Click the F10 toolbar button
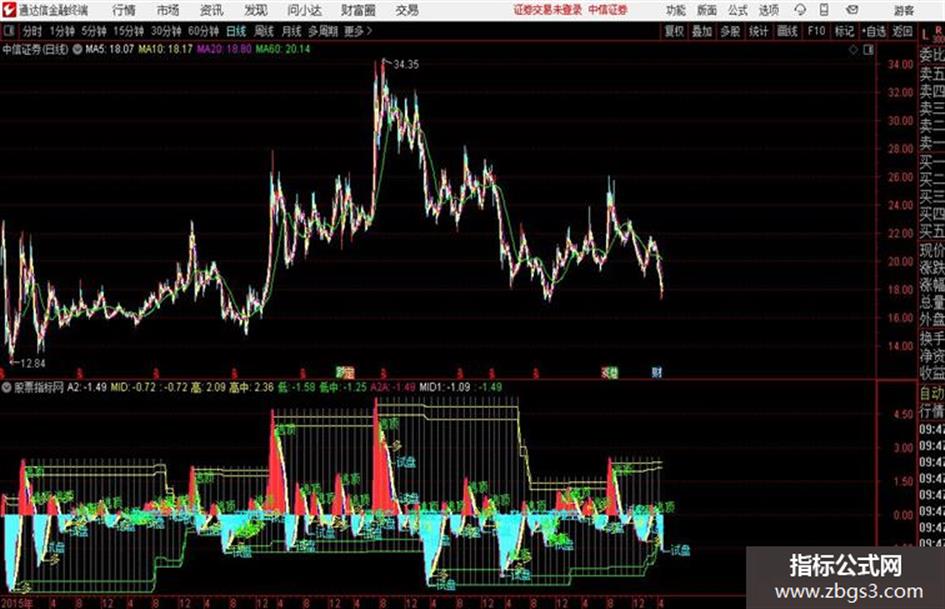 pos(816,31)
